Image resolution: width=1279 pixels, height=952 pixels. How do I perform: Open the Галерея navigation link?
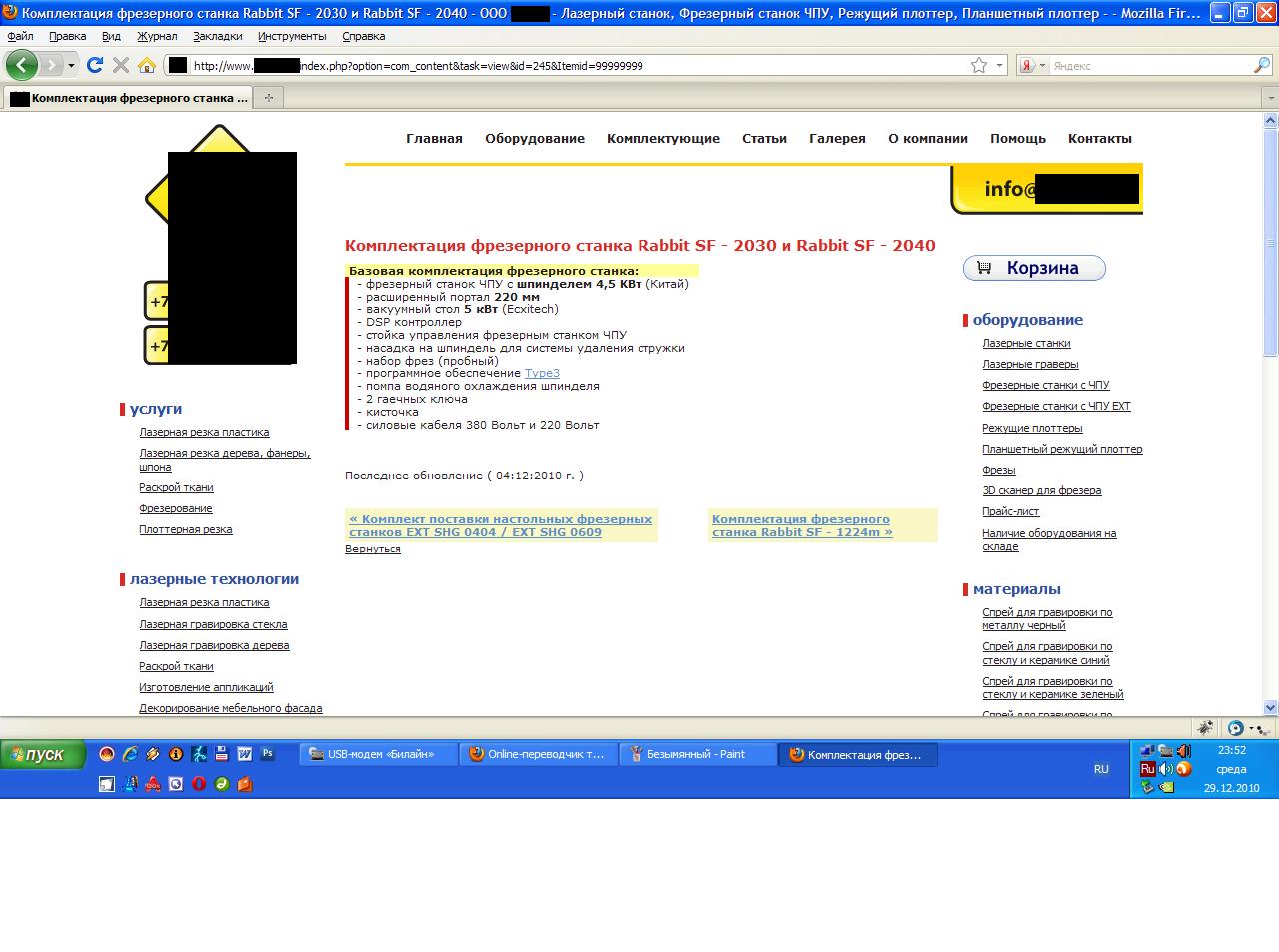pos(837,139)
